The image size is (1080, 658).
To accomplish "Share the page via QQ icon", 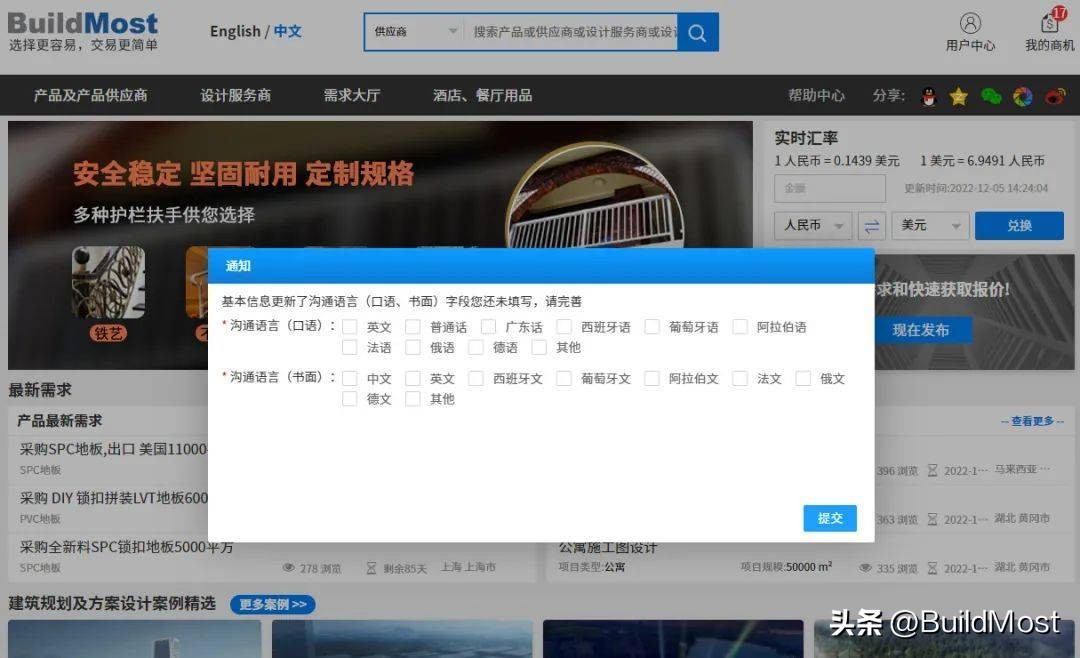I will tap(929, 96).
